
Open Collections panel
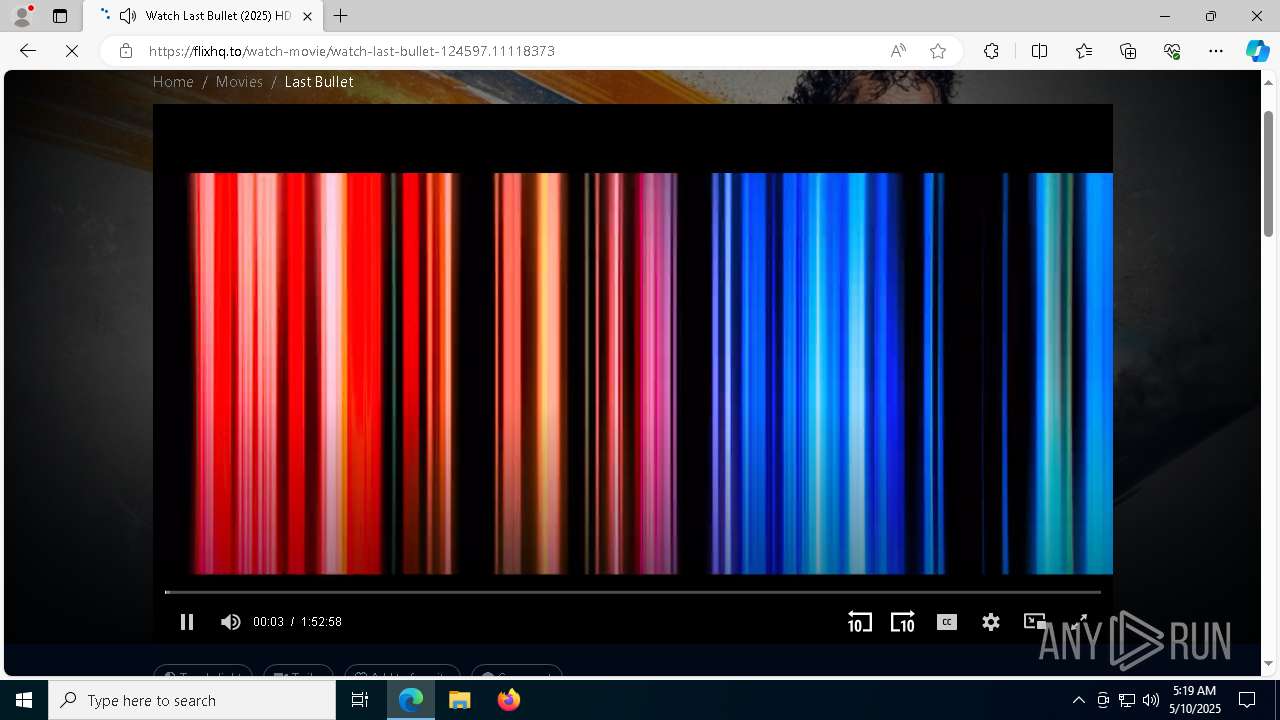1128,51
